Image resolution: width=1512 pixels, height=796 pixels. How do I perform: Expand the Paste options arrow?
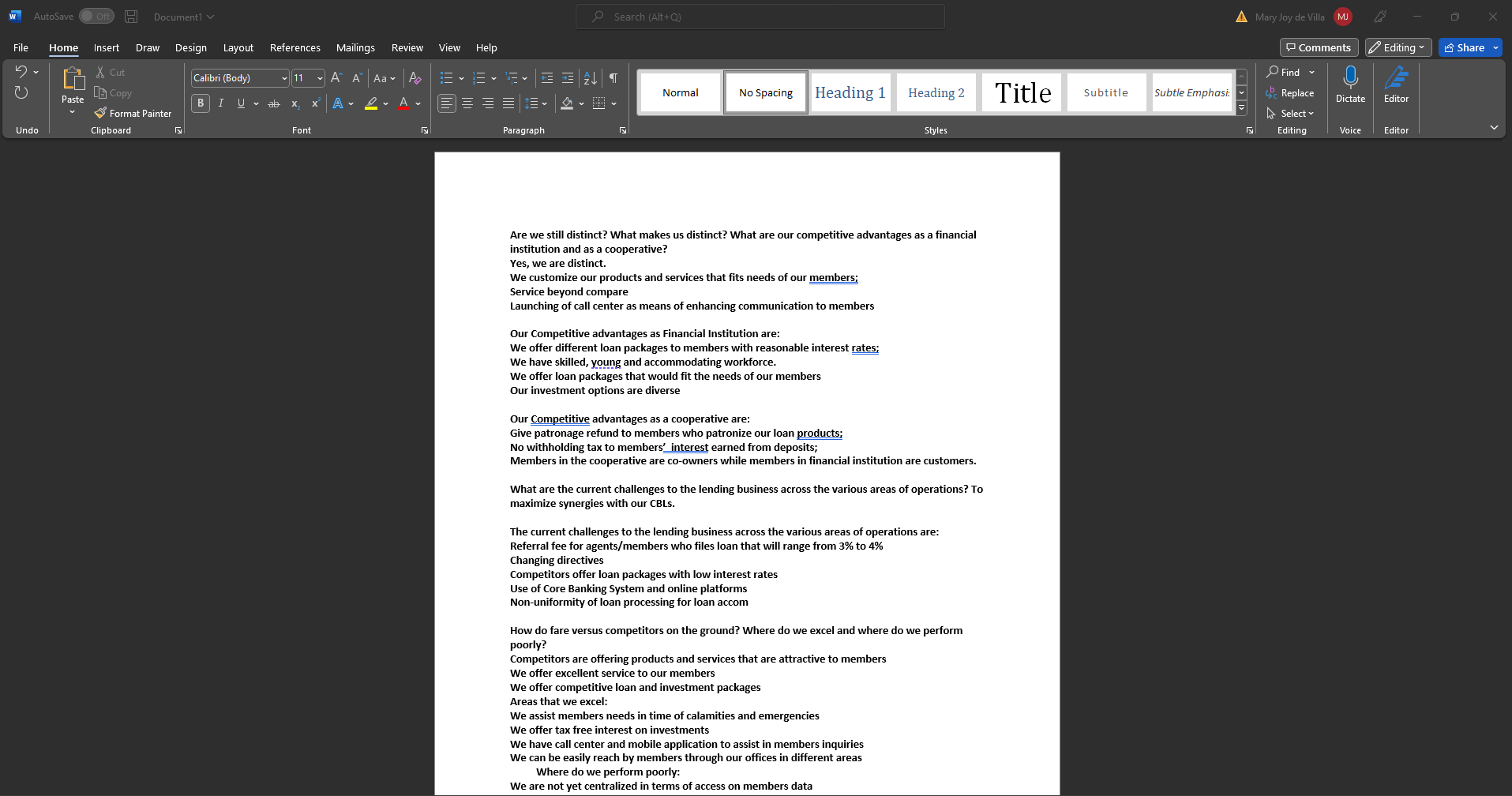(x=73, y=112)
